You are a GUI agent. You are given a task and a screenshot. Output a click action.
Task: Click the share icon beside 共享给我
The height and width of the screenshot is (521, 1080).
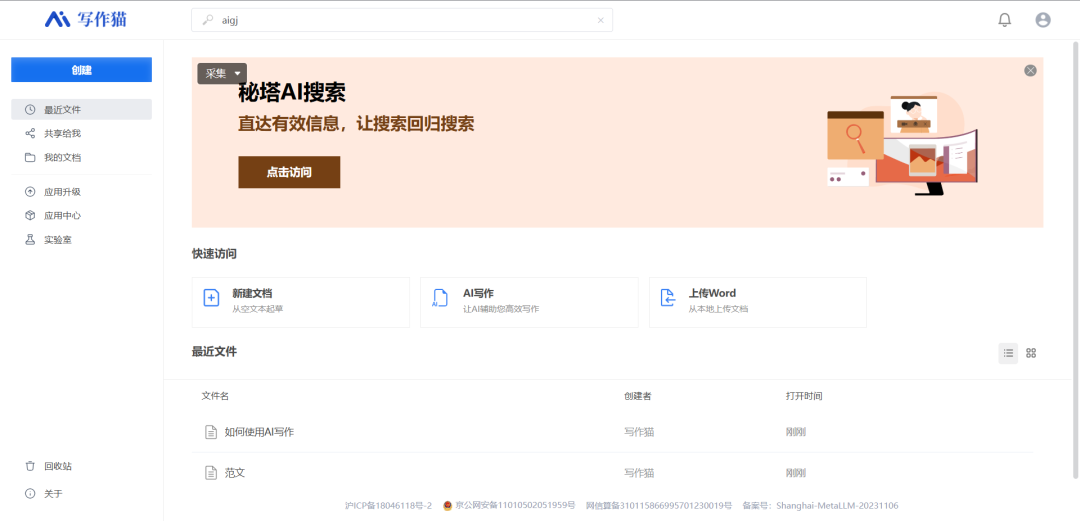[x=30, y=134]
